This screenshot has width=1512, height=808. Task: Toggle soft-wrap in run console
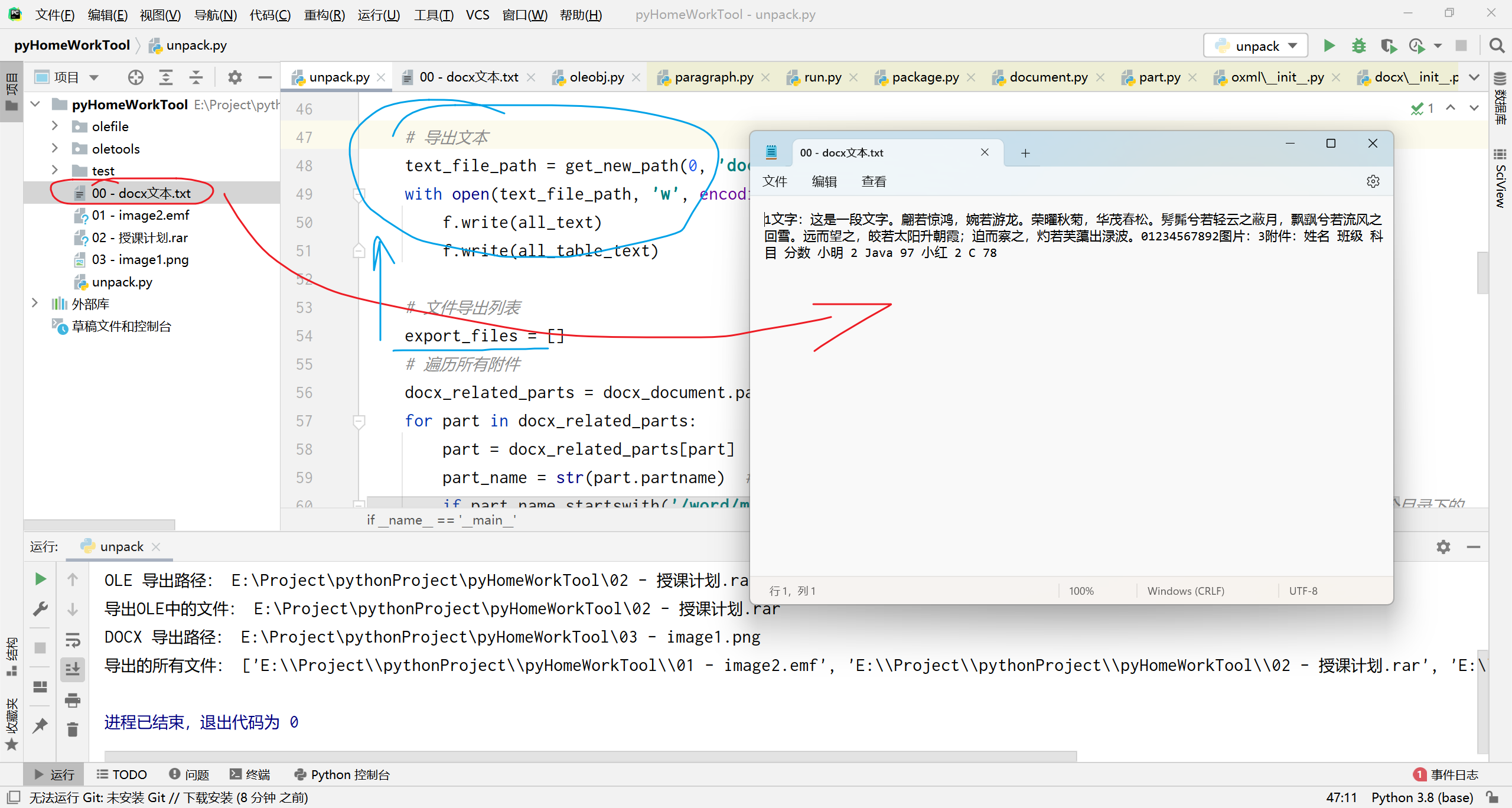pyautogui.click(x=73, y=640)
